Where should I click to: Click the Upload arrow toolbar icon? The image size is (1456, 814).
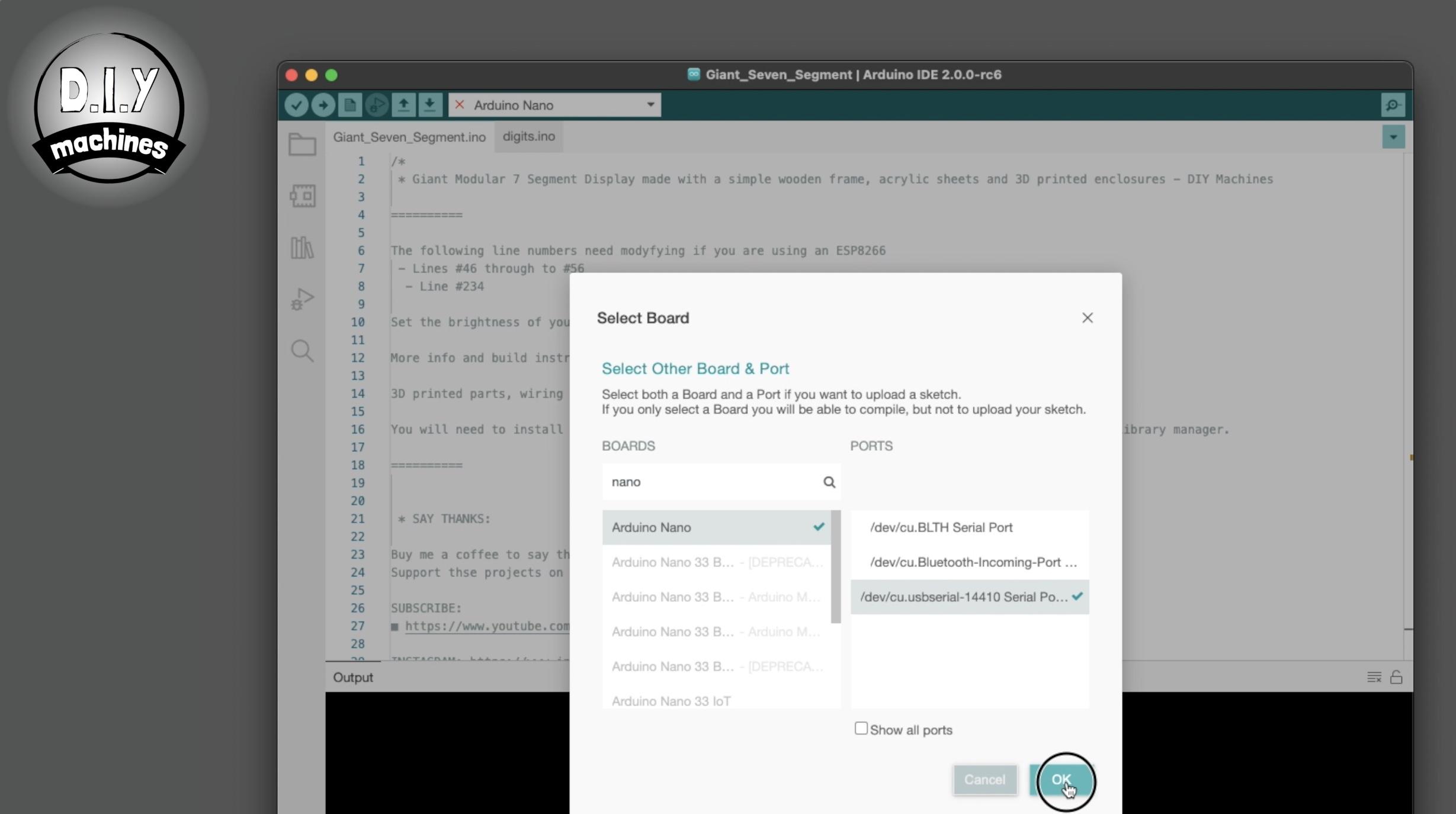[x=323, y=105]
